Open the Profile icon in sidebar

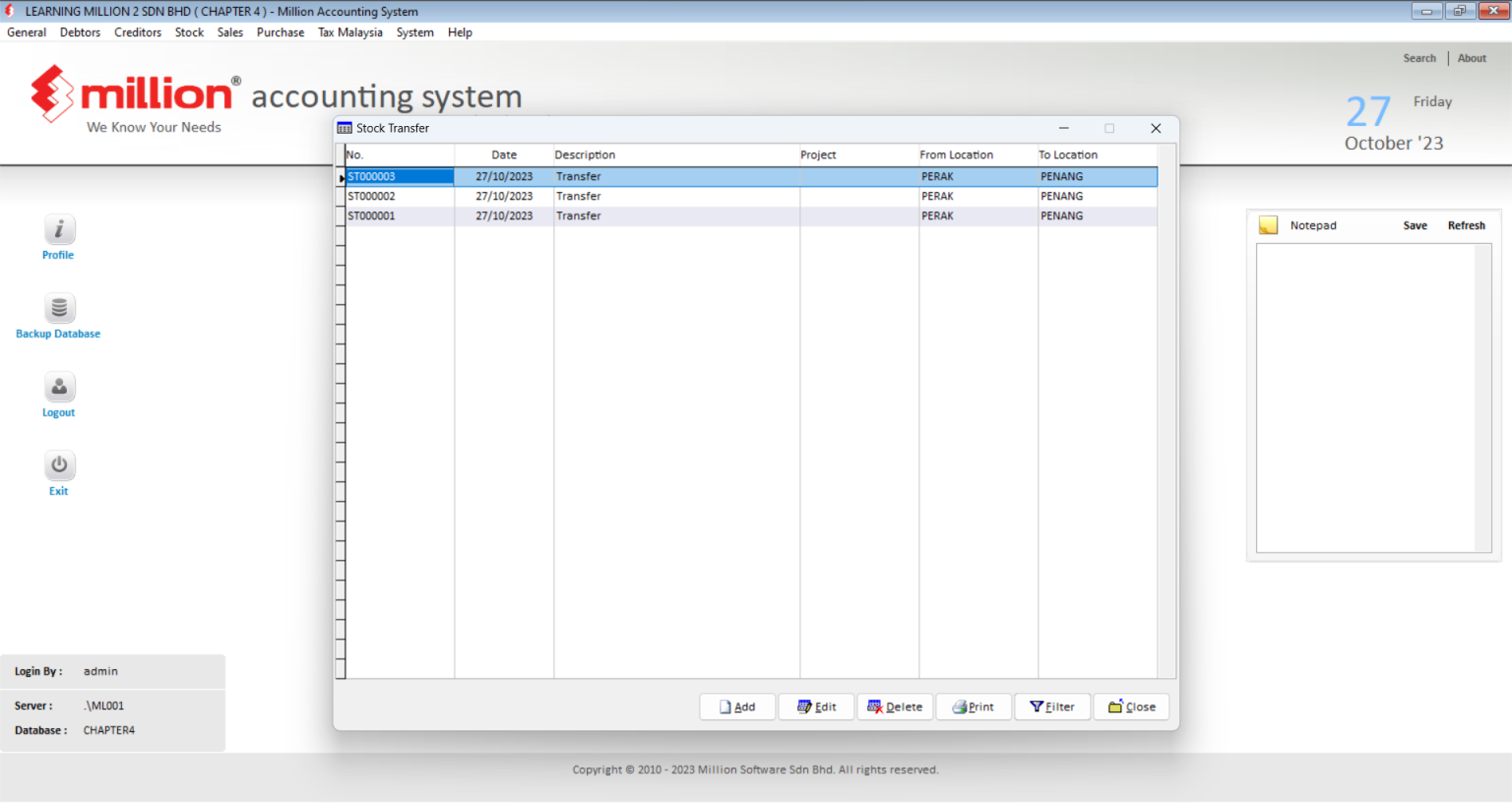point(59,230)
